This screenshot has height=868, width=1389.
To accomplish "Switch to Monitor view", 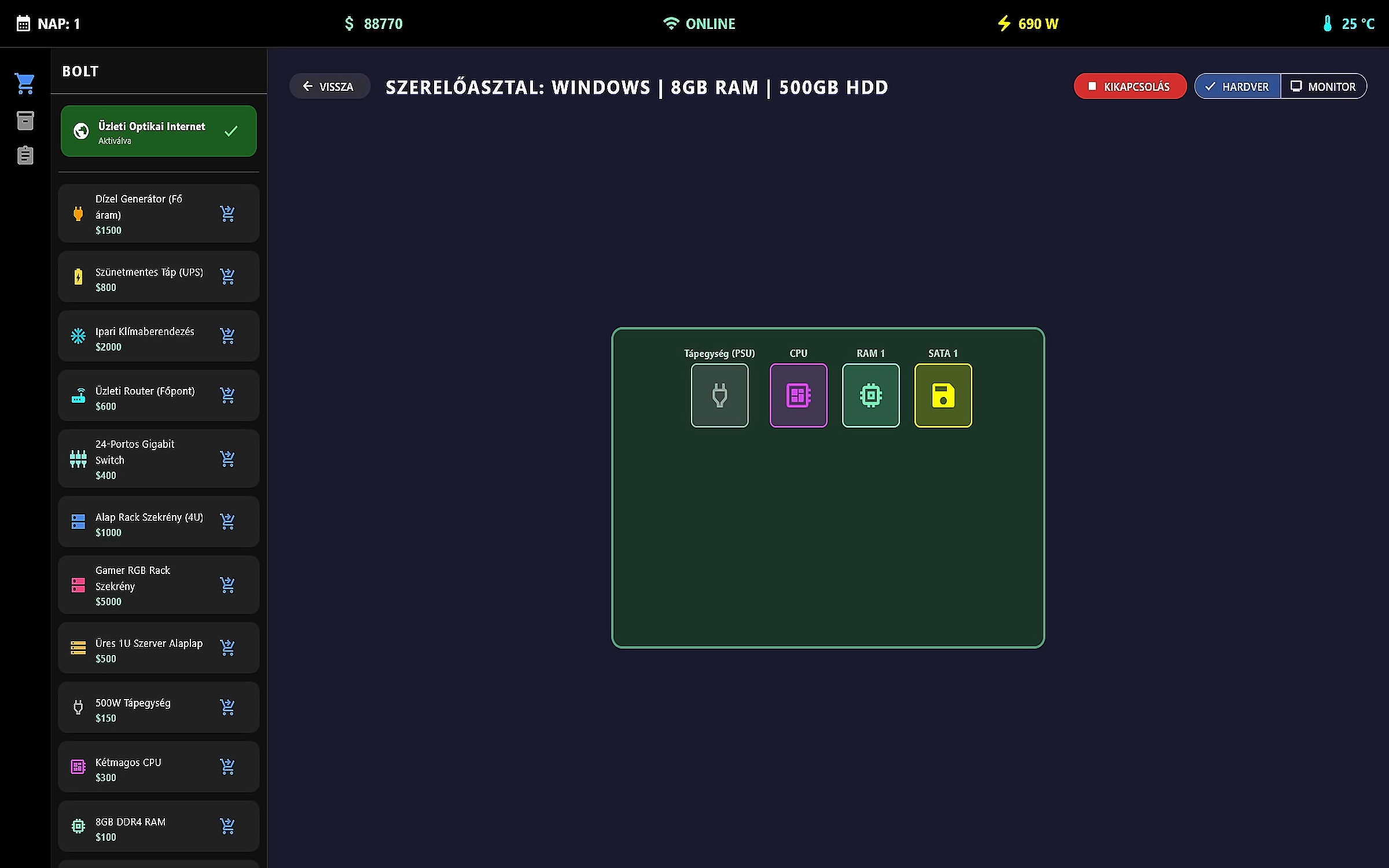I will pyautogui.click(x=1324, y=86).
